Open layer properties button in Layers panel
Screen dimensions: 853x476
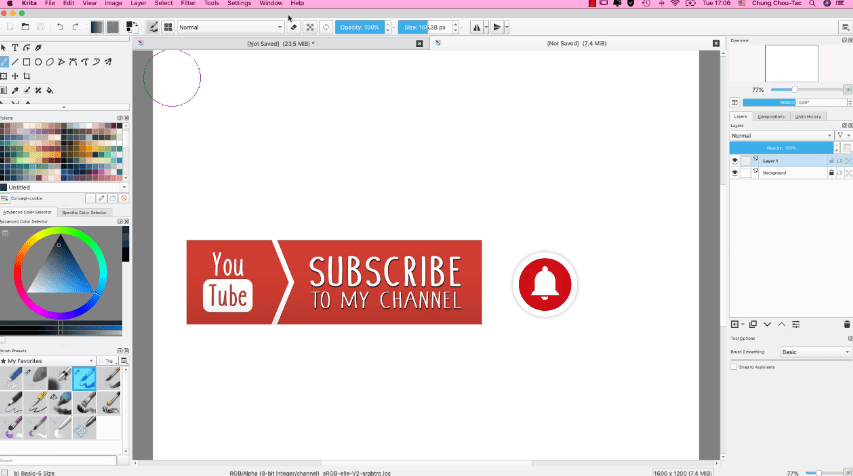point(796,324)
